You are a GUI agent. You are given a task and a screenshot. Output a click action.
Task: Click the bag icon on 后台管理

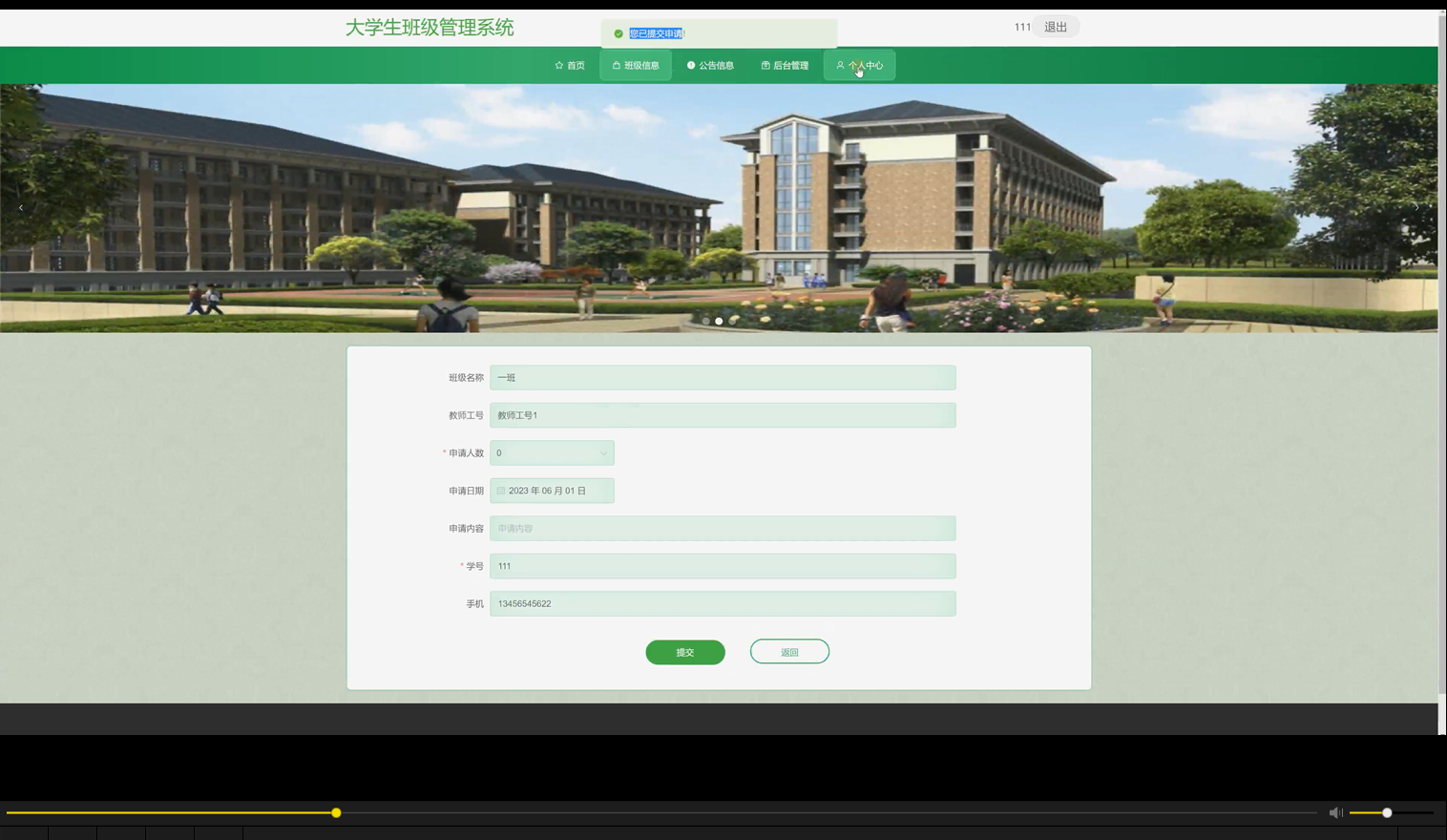(x=765, y=65)
